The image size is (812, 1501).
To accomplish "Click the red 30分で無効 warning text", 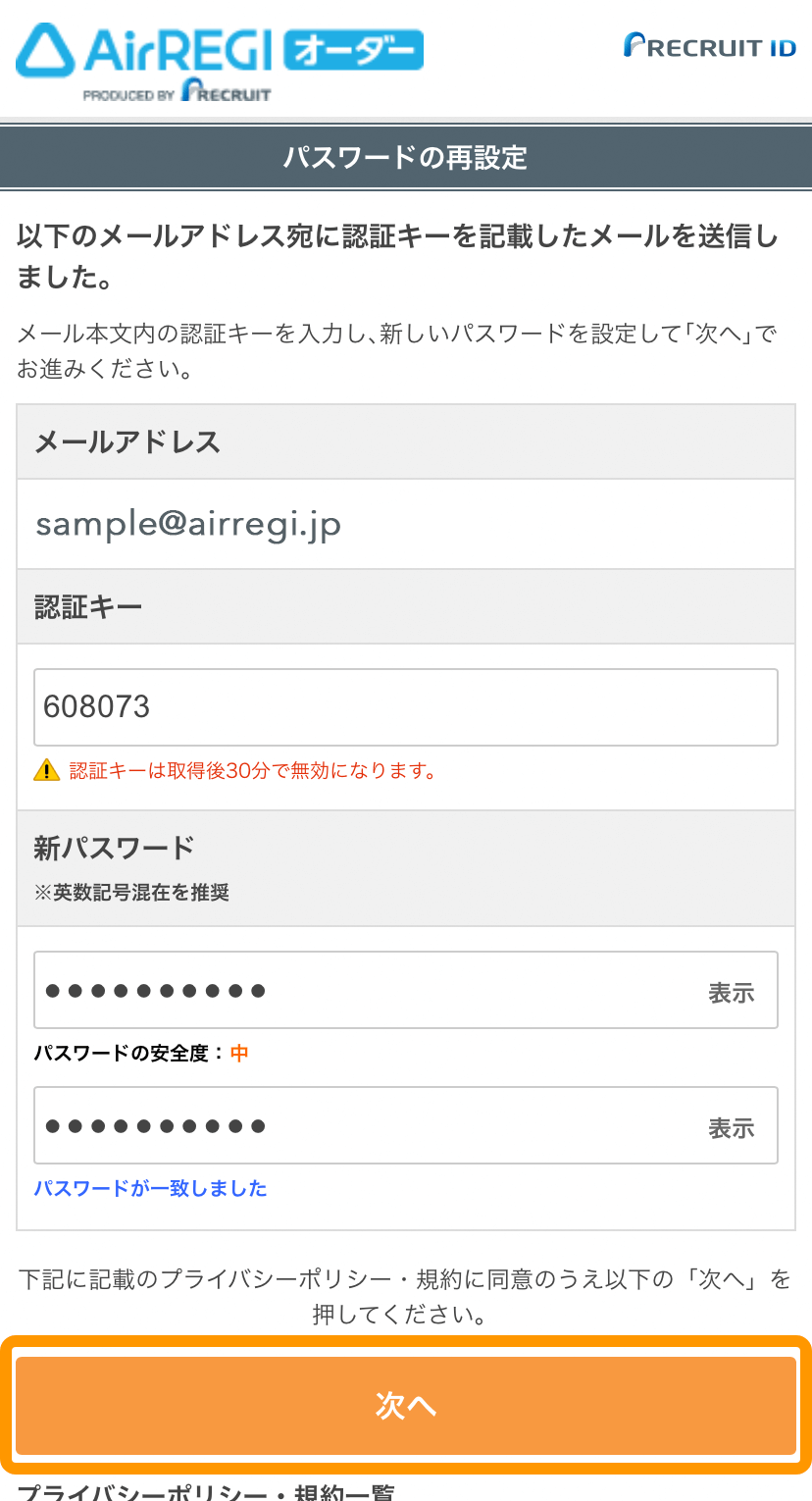I will tap(252, 770).
